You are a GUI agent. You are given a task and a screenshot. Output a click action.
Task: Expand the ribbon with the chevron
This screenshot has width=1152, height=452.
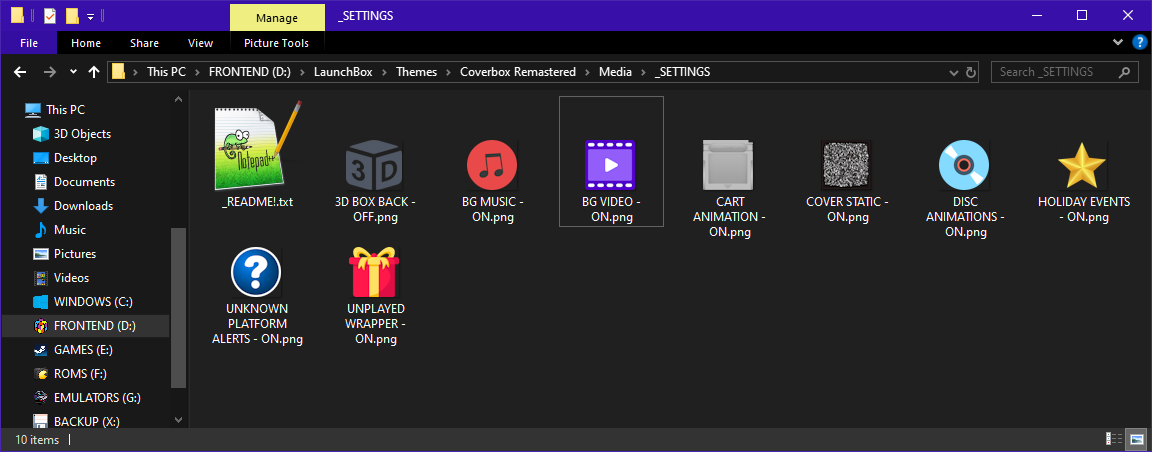point(1117,43)
